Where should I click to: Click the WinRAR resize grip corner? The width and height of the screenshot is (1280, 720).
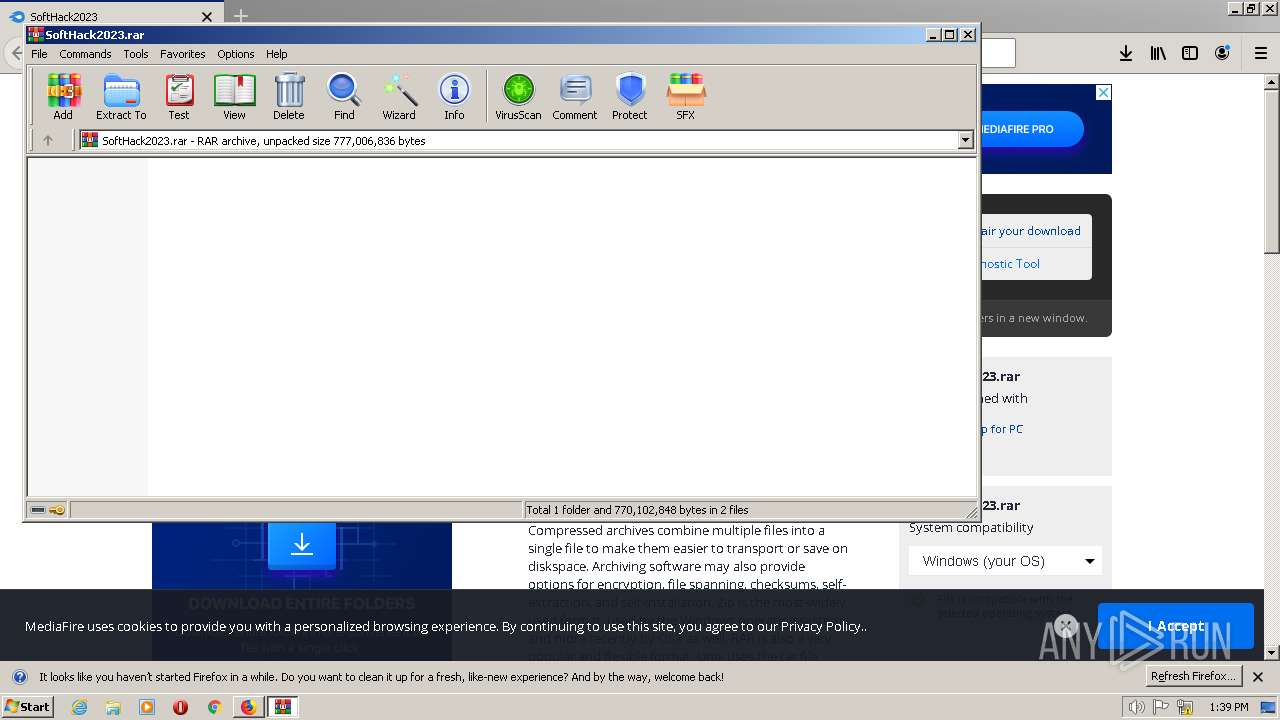point(971,512)
